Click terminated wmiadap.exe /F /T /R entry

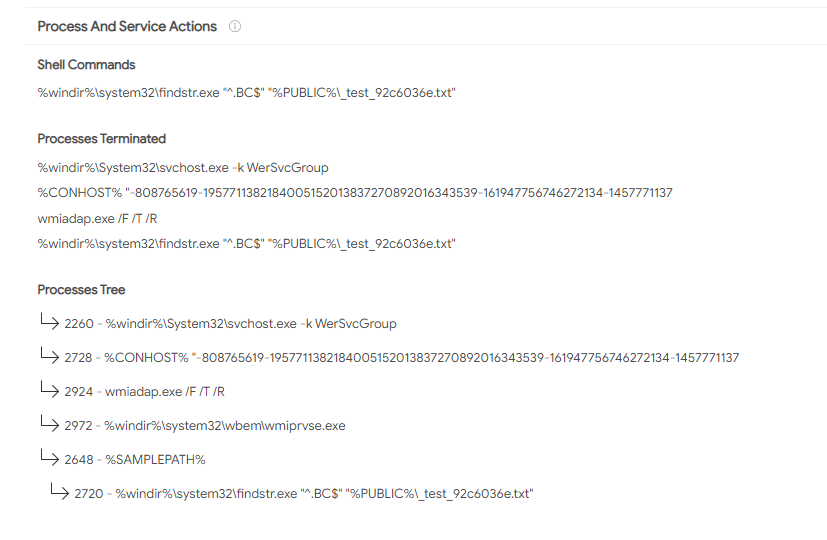click(x=98, y=218)
